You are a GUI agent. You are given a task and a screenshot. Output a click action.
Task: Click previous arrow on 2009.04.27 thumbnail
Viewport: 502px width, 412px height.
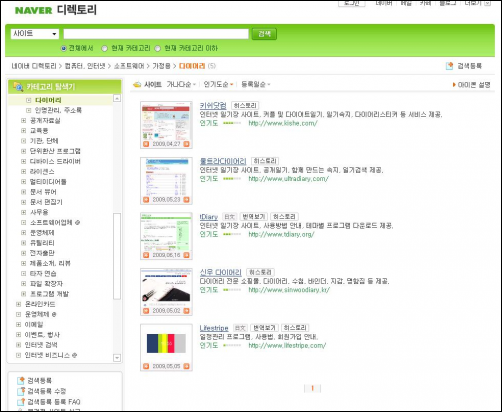tap(146, 144)
